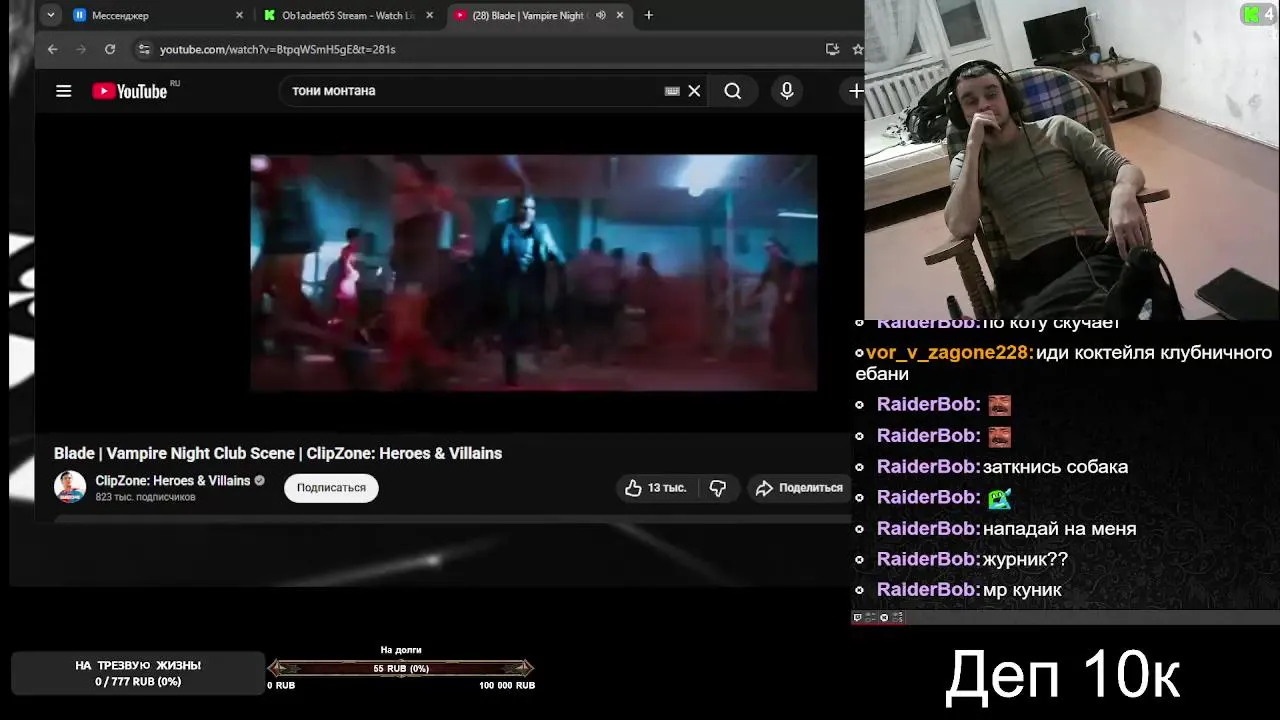Click the Blade video player

(533, 272)
